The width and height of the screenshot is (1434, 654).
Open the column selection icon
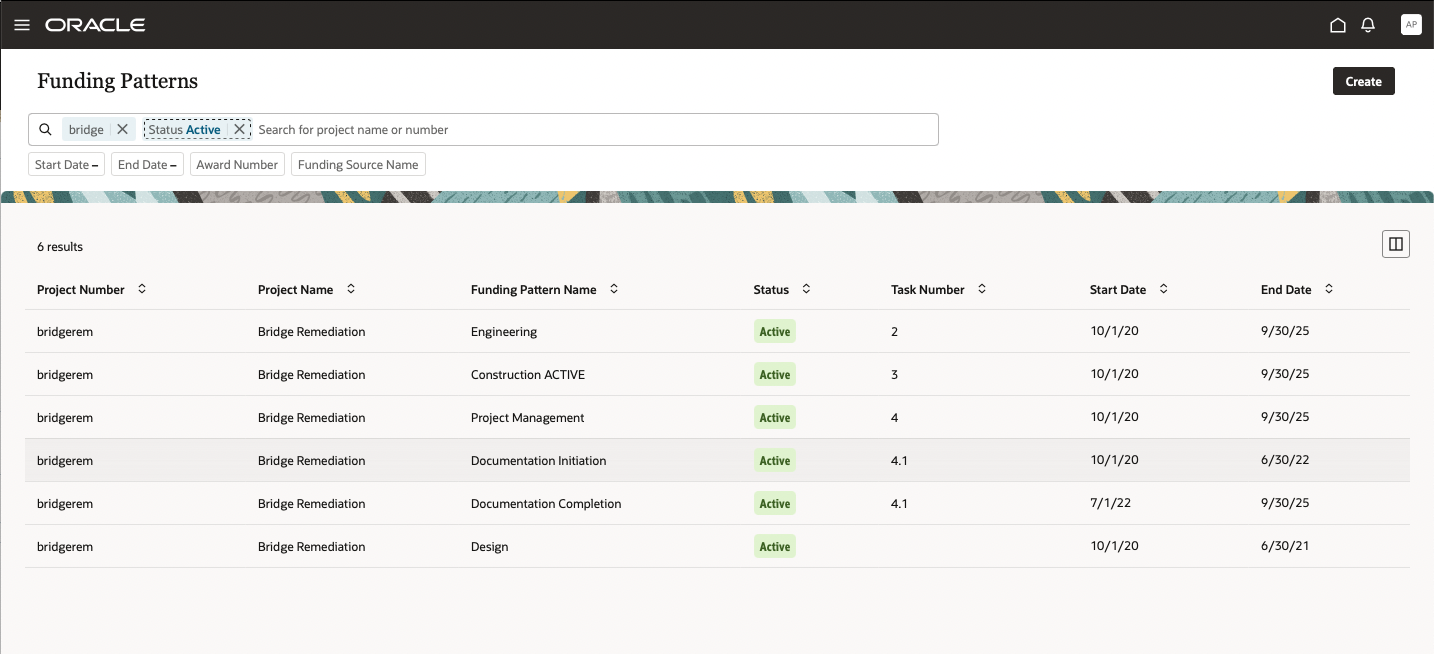pos(1396,244)
